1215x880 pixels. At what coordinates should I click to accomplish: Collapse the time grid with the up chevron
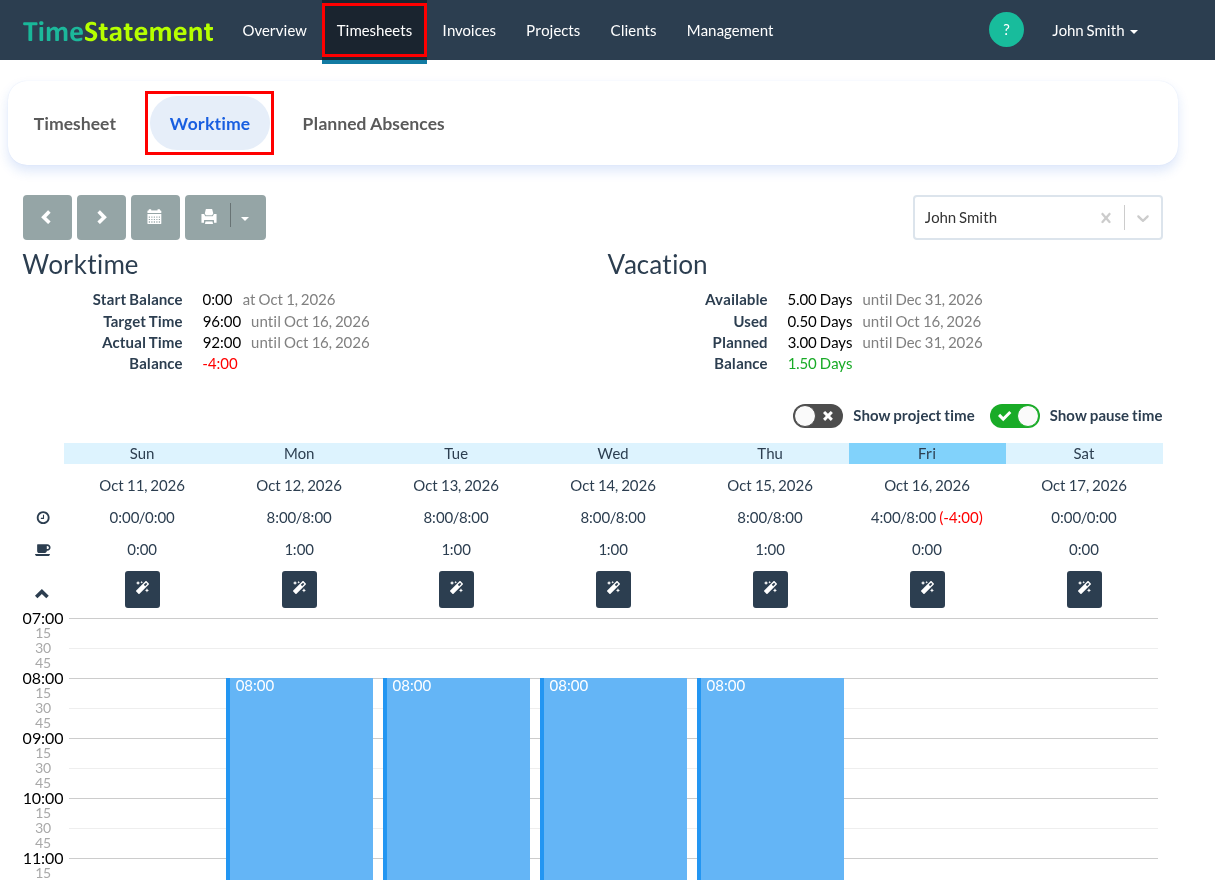(42, 593)
